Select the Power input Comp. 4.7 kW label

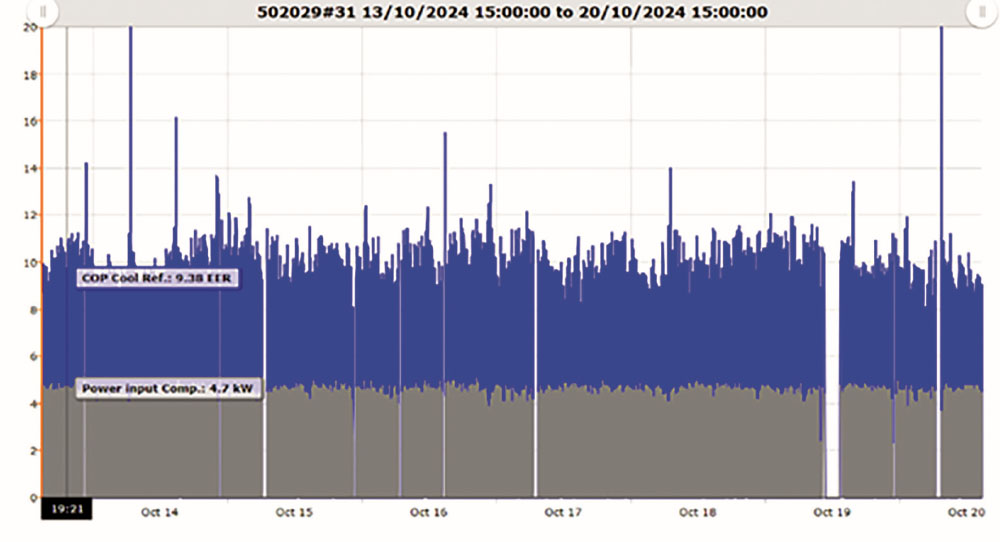pos(170,389)
